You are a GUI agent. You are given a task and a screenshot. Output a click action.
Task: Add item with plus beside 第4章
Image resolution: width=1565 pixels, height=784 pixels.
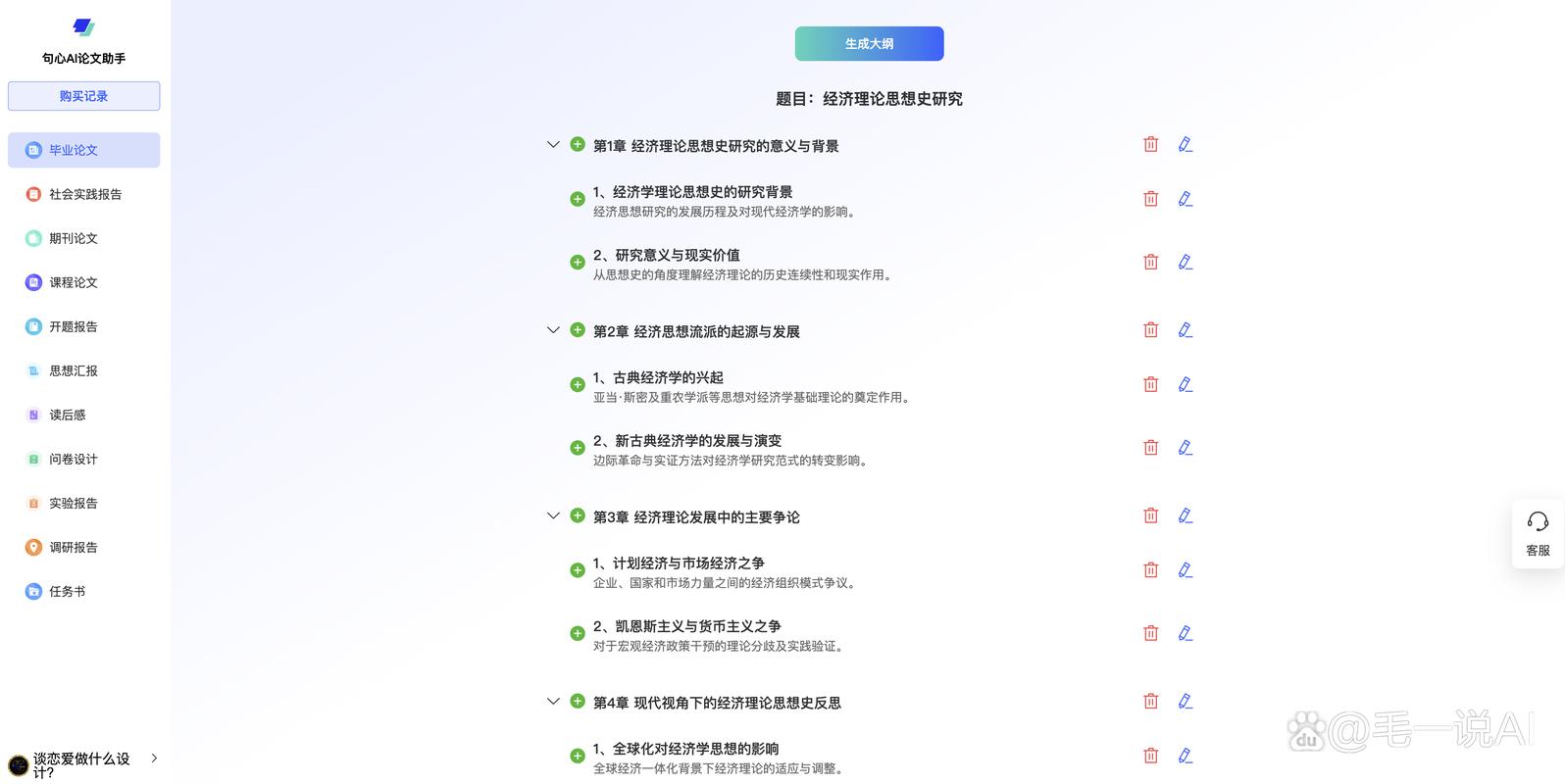point(578,702)
